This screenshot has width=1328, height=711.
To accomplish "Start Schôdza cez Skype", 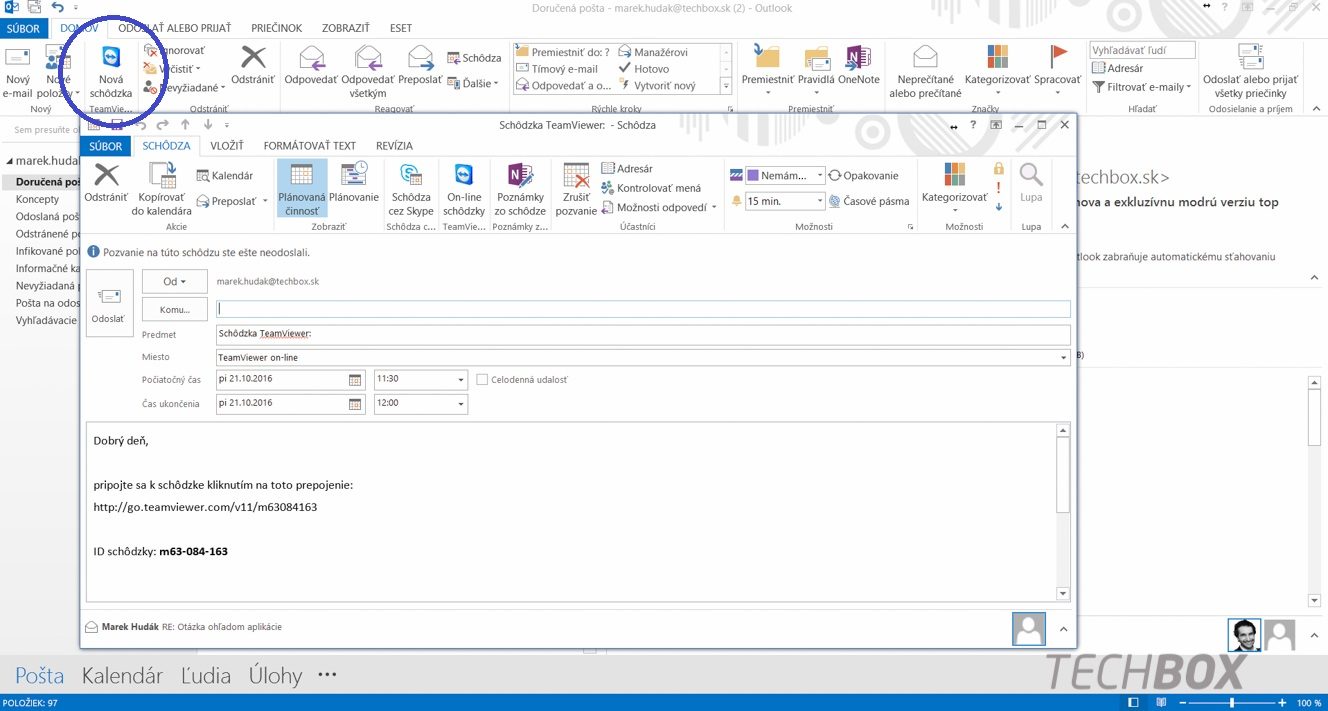I will [x=411, y=189].
